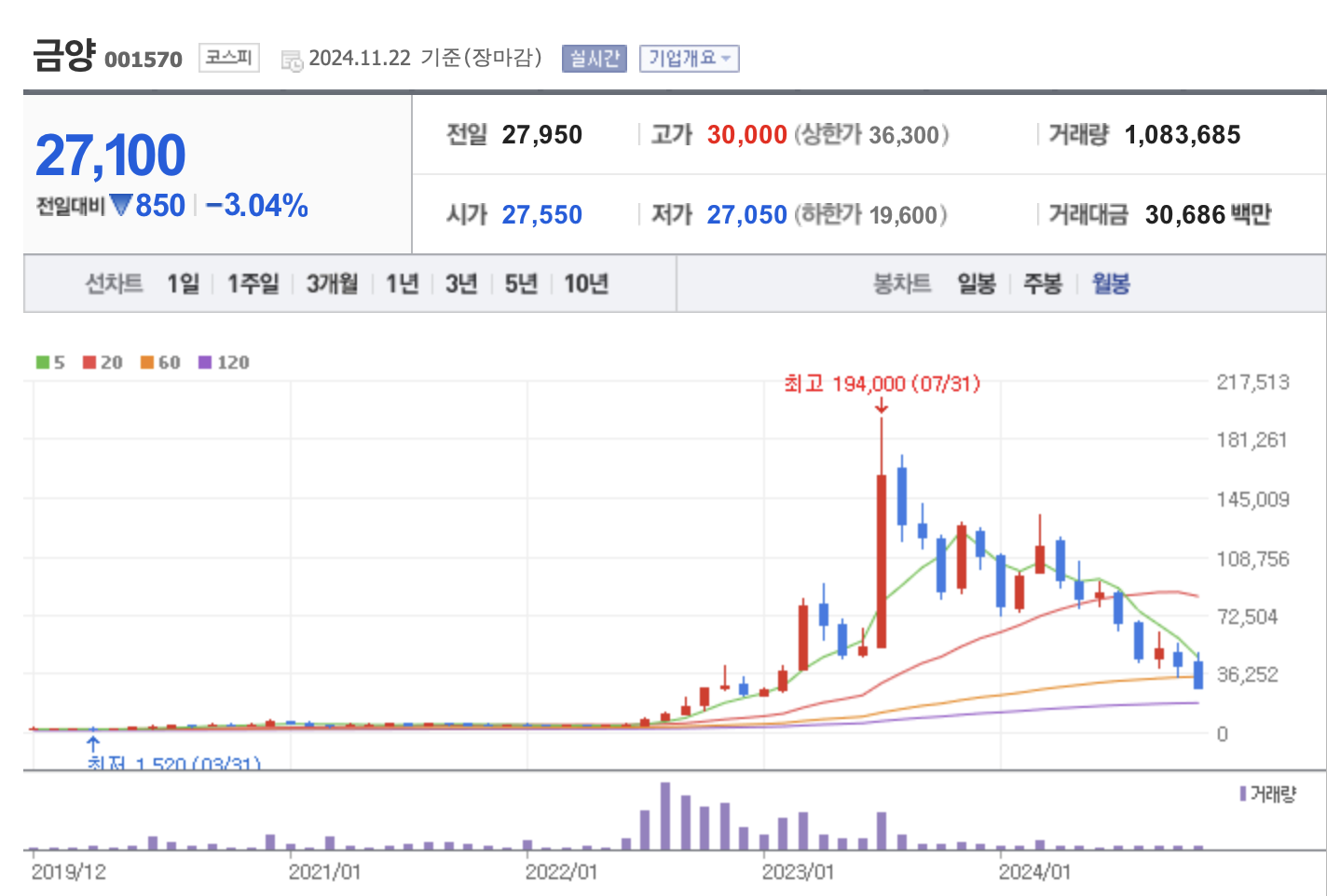The width and height of the screenshot is (1327, 896).
Task: Click the calendar clock icon beside date
Action: (x=292, y=61)
